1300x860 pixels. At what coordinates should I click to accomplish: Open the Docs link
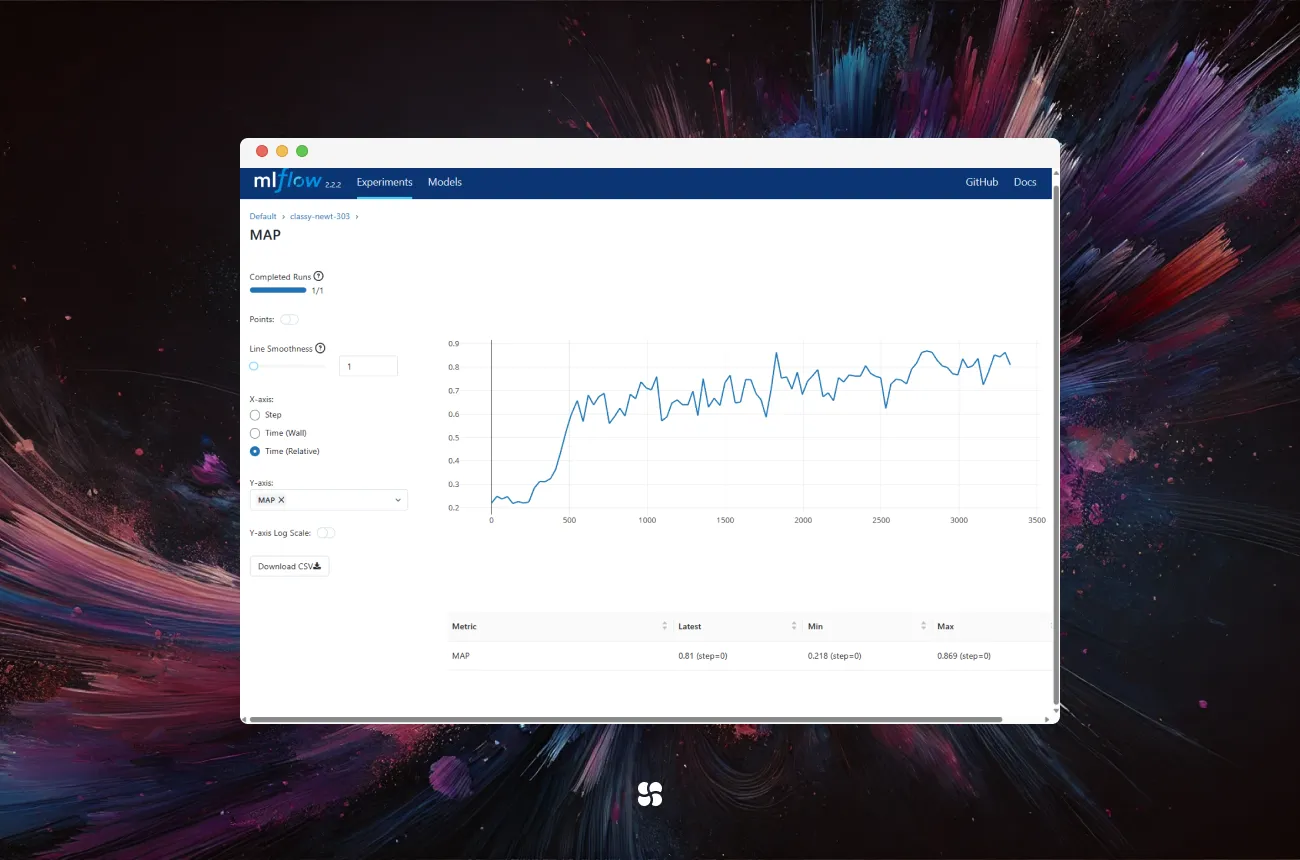pos(1025,182)
